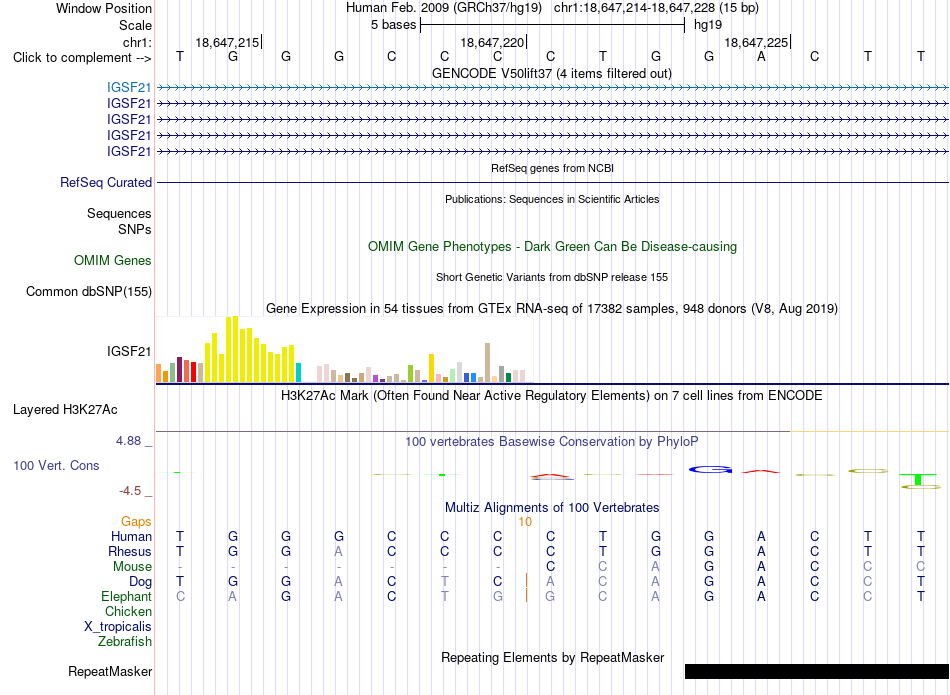950x695 pixels.
Task: Click the -4.5 lower PhyloP scale value
Action: tap(130, 491)
